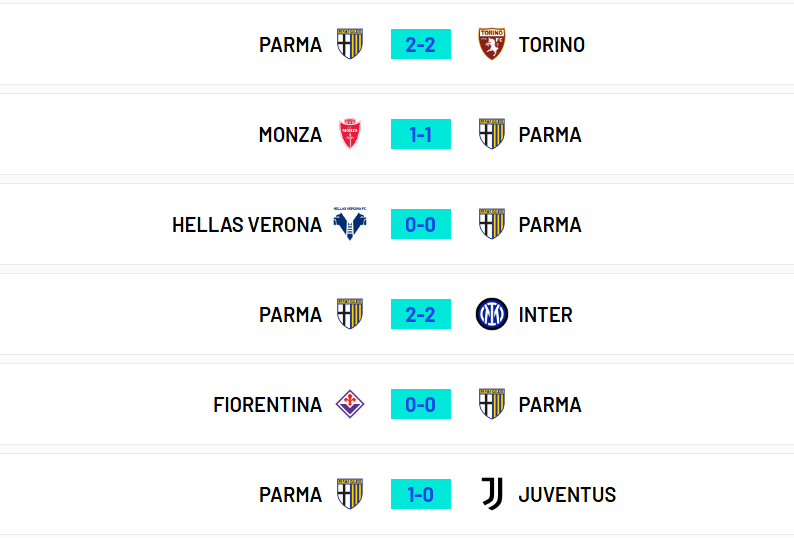Click the Juventus club logo
The height and width of the screenshot is (538, 794).
click(x=492, y=494)
